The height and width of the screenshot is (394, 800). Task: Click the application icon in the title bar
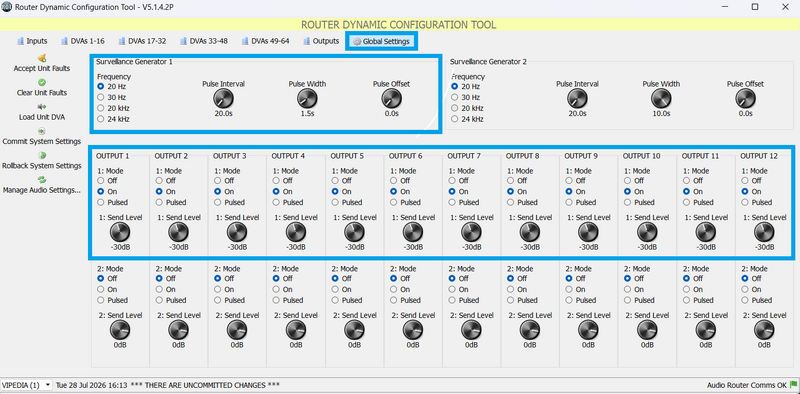(x=7, y=7)
